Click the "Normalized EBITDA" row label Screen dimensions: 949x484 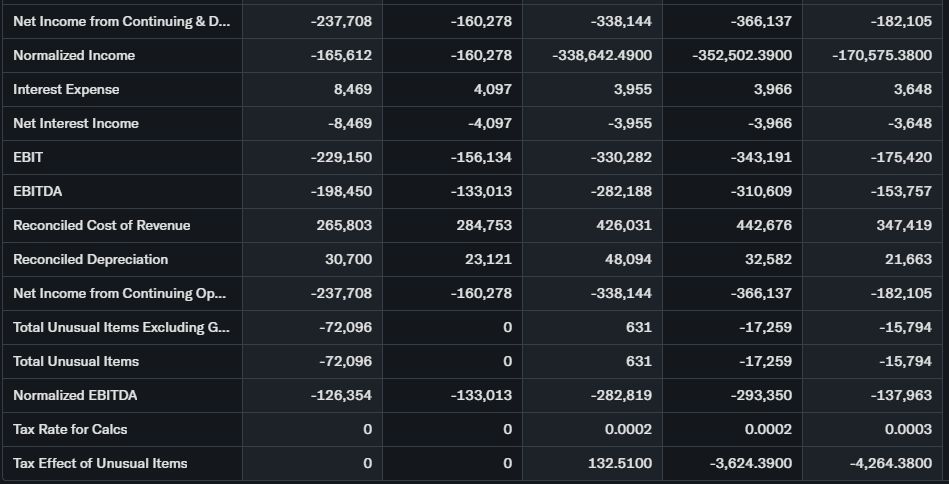(x=75, y=395)
